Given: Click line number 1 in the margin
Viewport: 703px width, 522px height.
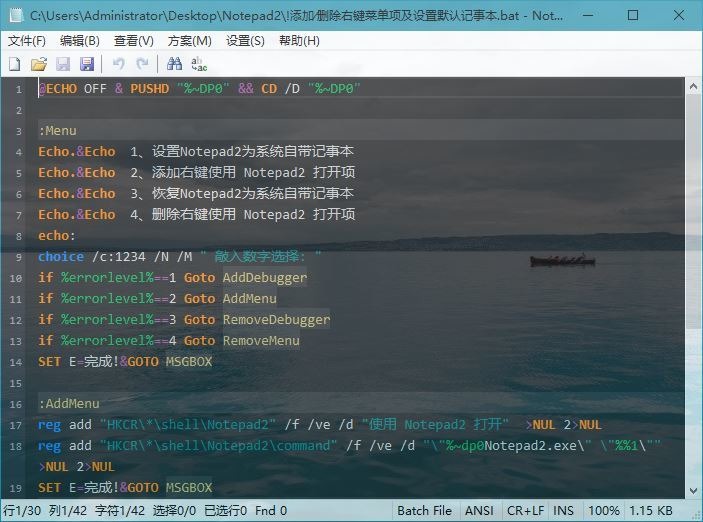Looking at the screenshot, I should (19, 89).
